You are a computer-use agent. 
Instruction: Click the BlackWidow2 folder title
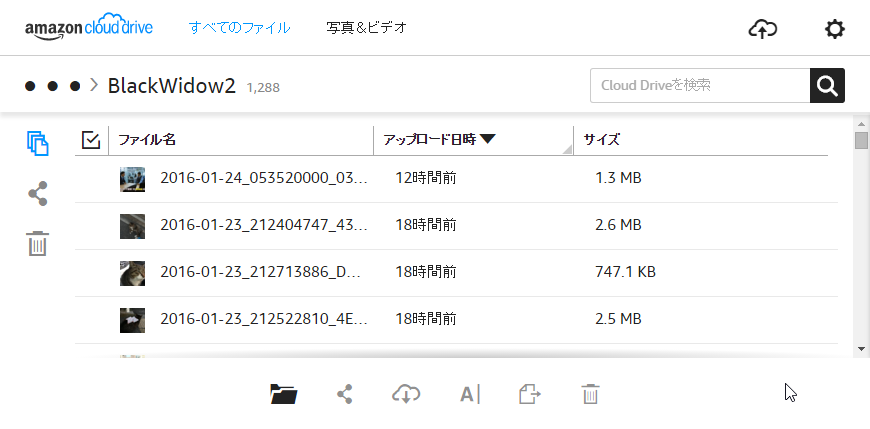(171, 85)
